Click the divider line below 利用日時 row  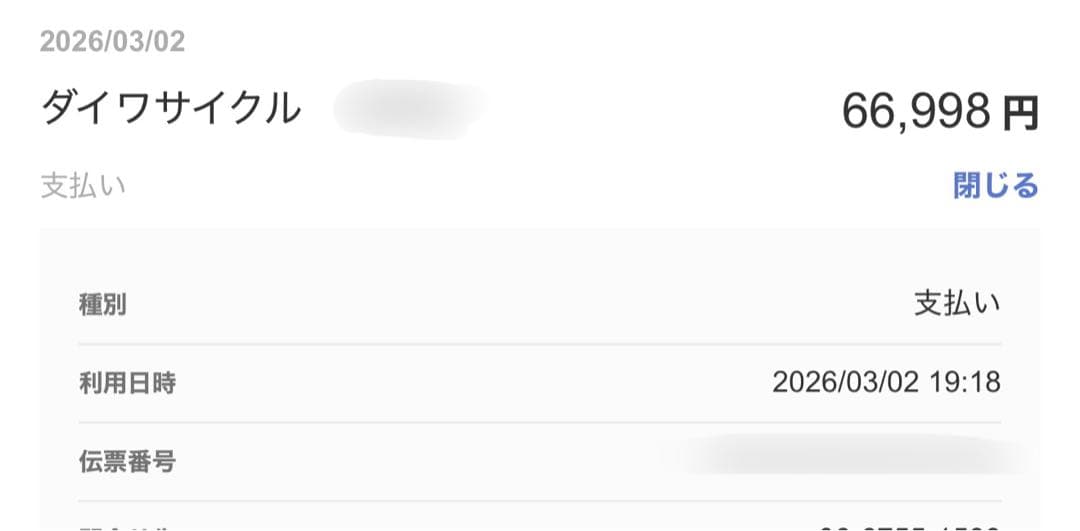coord(540,422)
